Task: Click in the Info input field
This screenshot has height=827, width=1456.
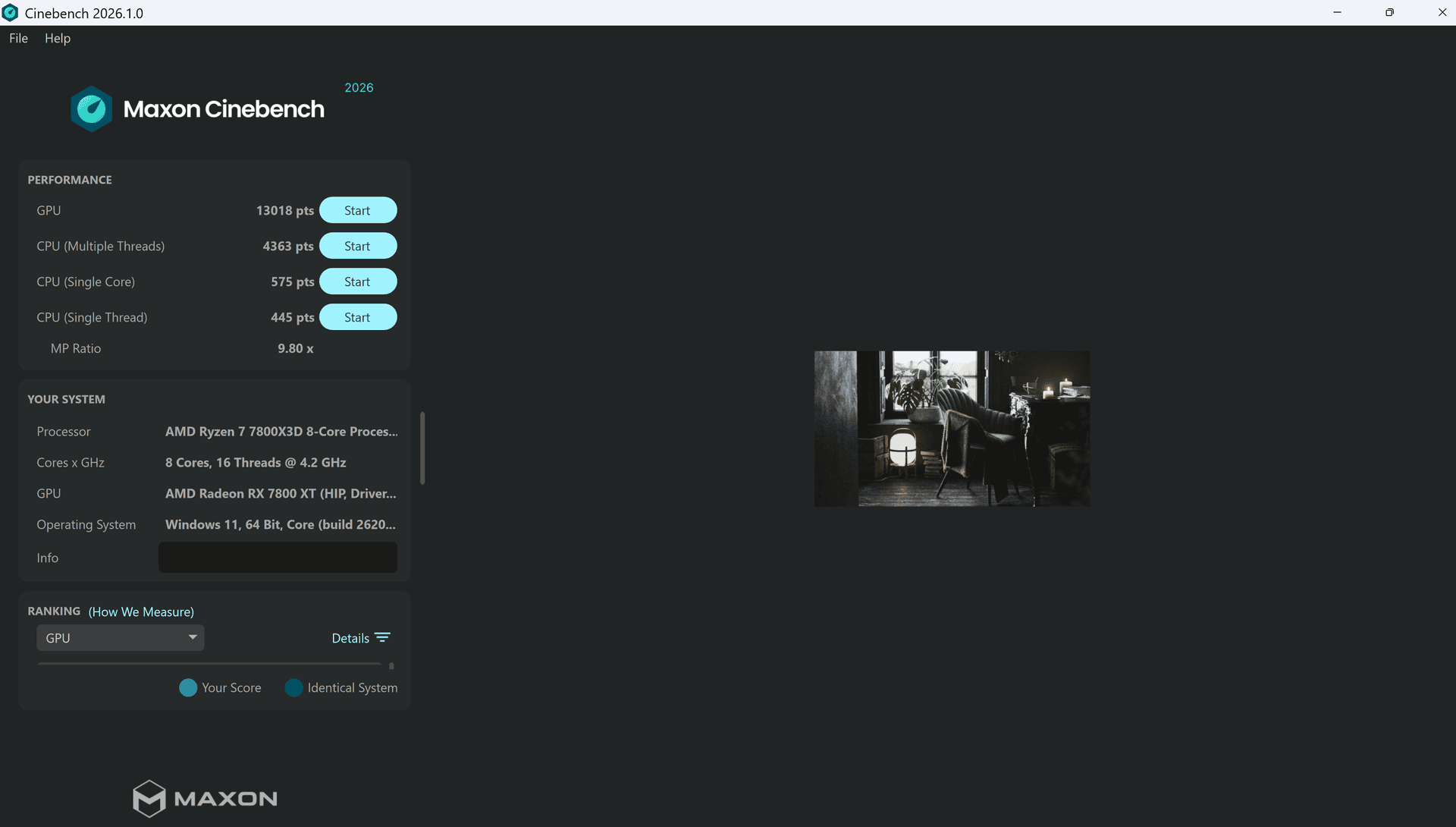Action: pos(278,558)
